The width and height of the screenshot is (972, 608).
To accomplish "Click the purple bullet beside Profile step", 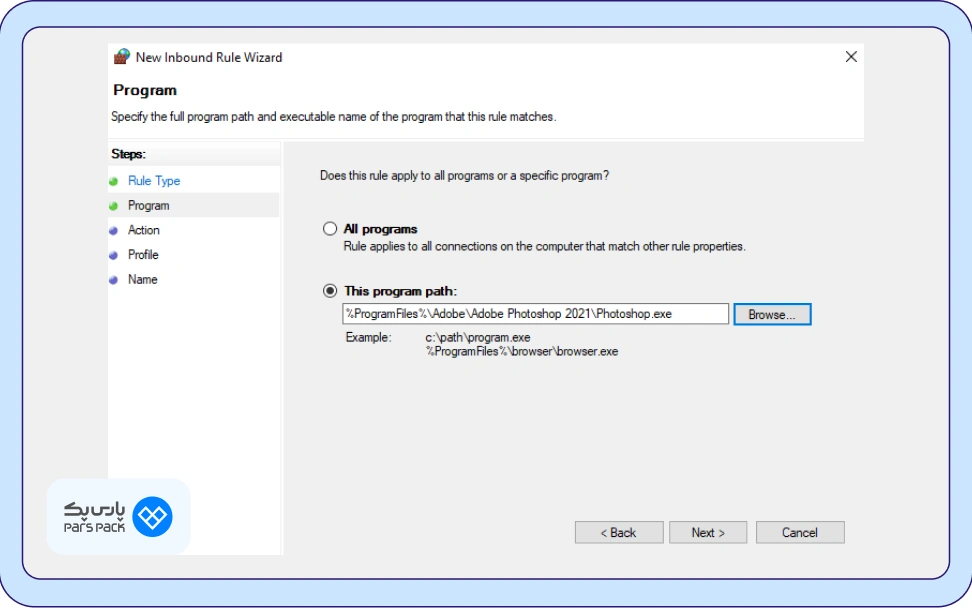I will coord(114,255).
